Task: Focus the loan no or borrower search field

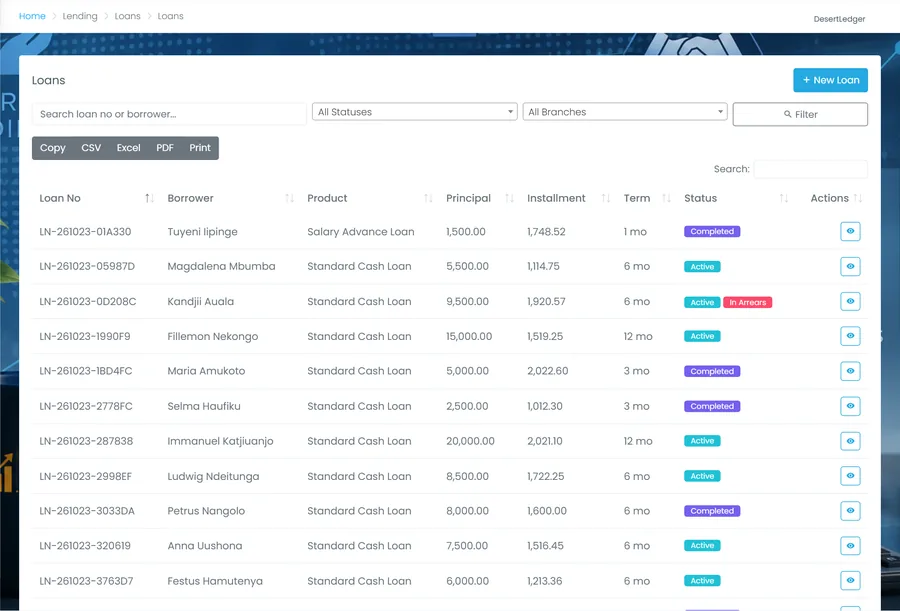Action: tap(169, 114)
